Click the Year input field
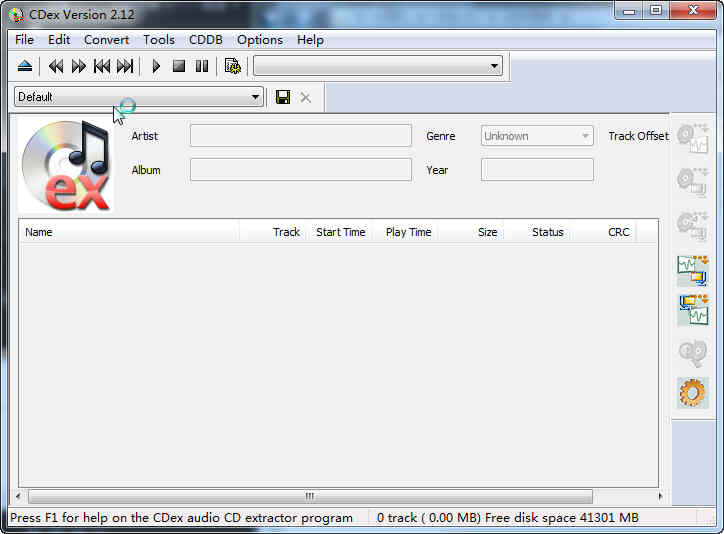 point(537,170)
